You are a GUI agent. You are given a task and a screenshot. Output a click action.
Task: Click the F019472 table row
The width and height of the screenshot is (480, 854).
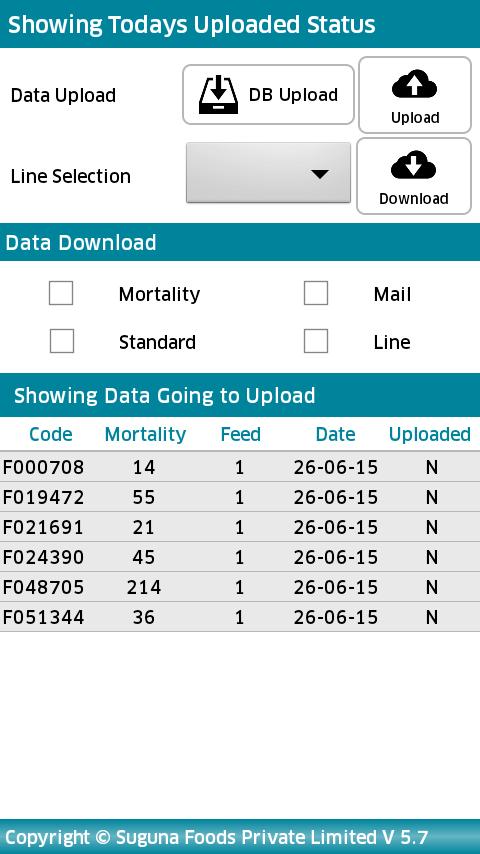tap(240, 497)
